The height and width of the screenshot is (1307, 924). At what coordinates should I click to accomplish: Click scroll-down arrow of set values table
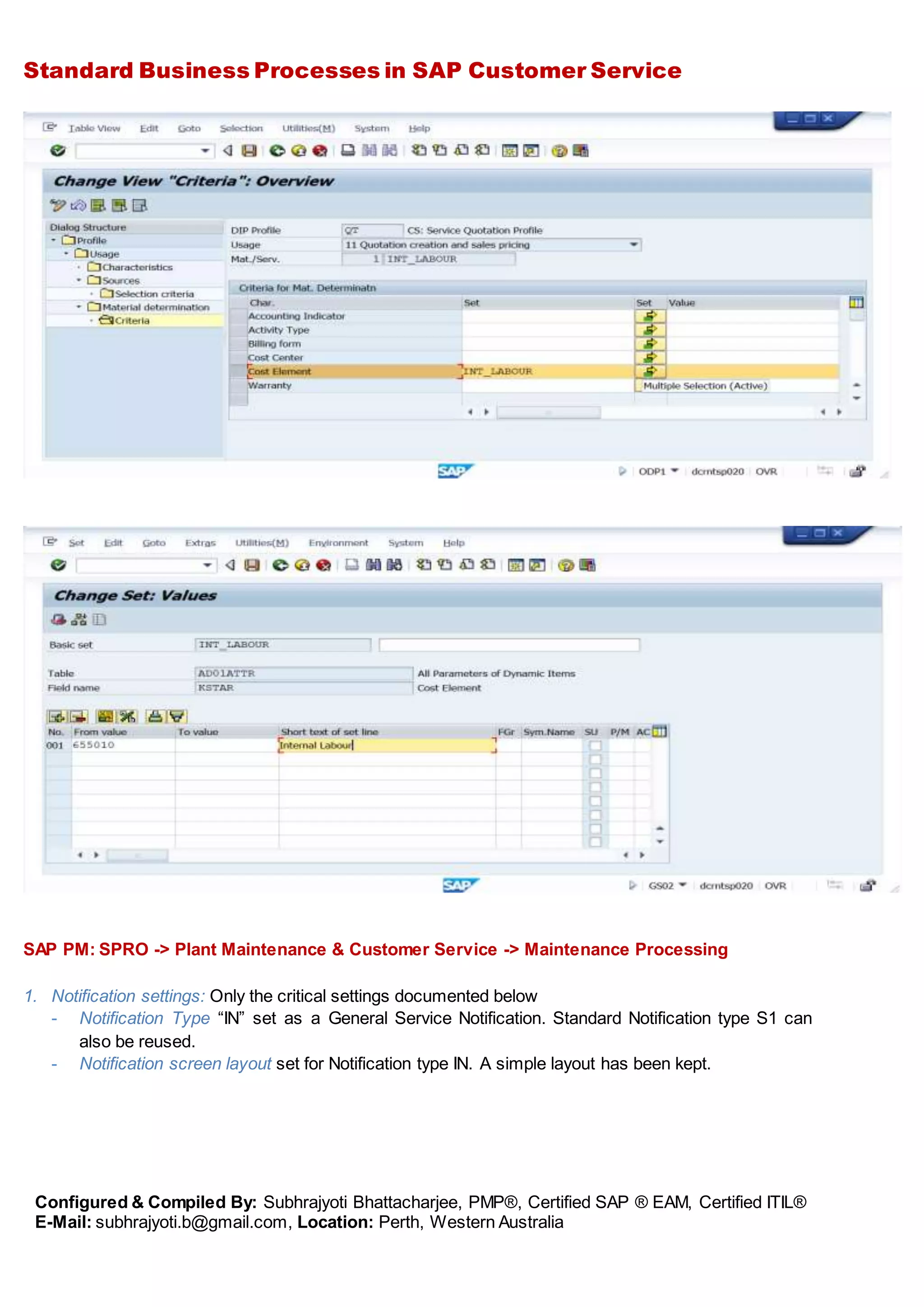(660, 842)
